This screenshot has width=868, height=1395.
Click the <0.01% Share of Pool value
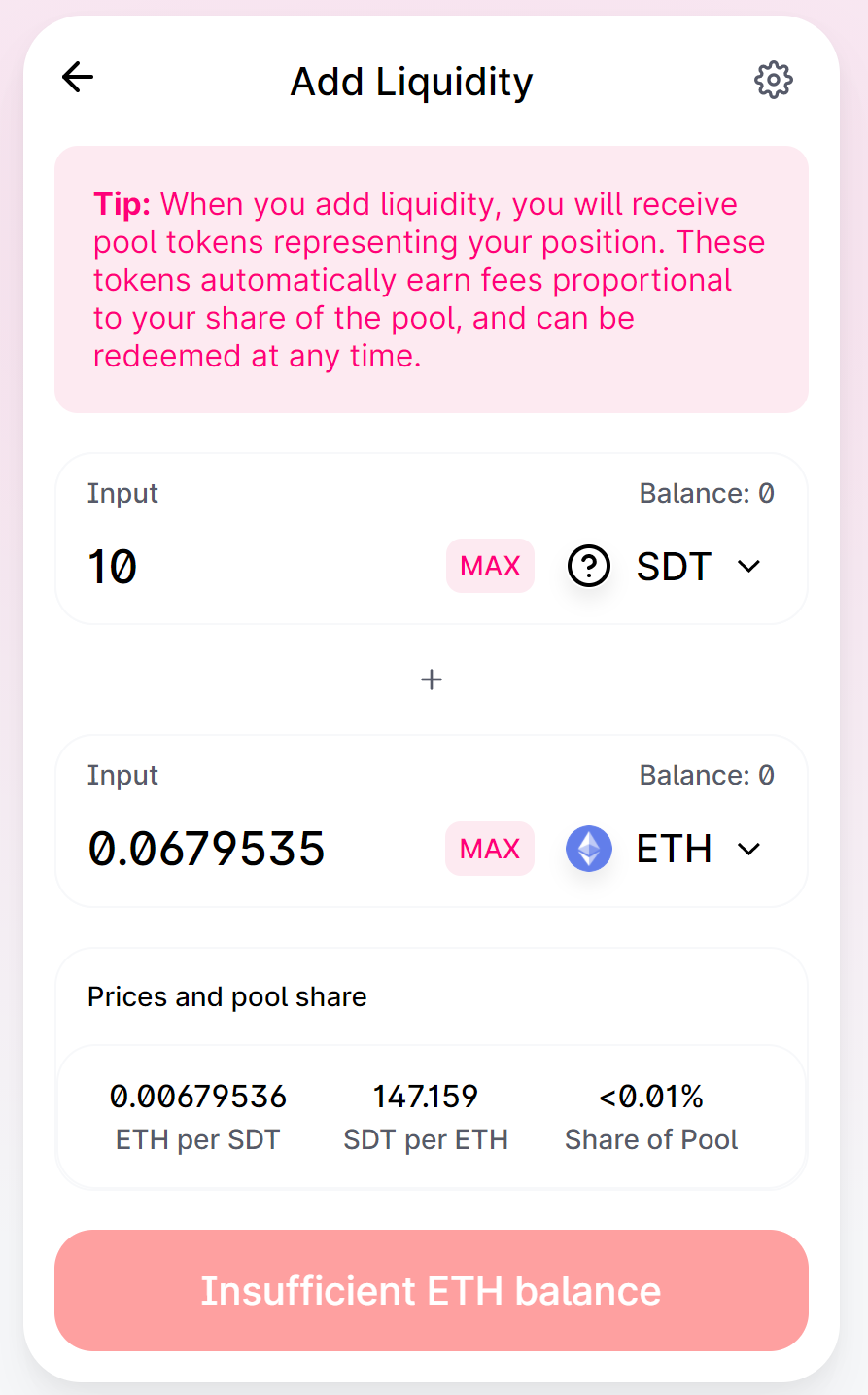651,1097
